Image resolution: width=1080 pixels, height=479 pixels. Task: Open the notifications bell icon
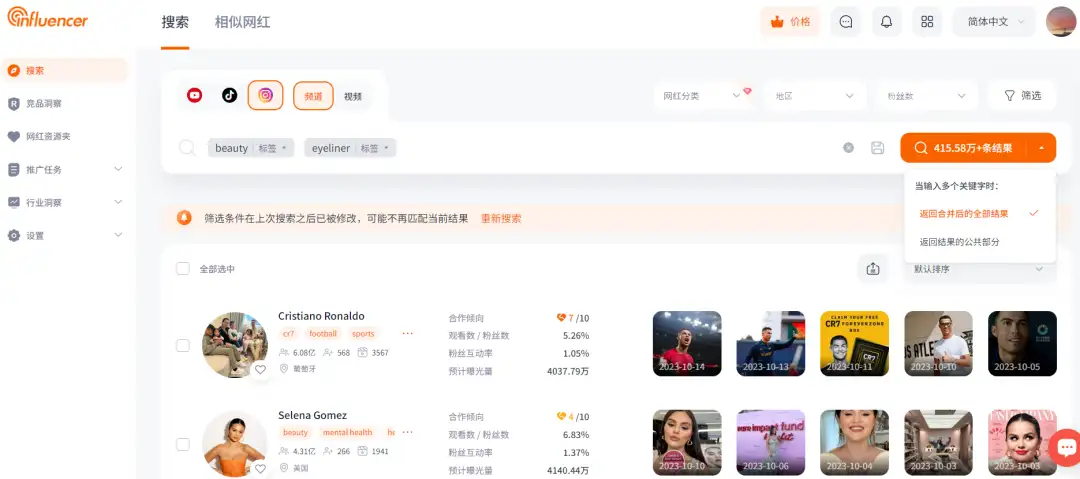point(886,22)
